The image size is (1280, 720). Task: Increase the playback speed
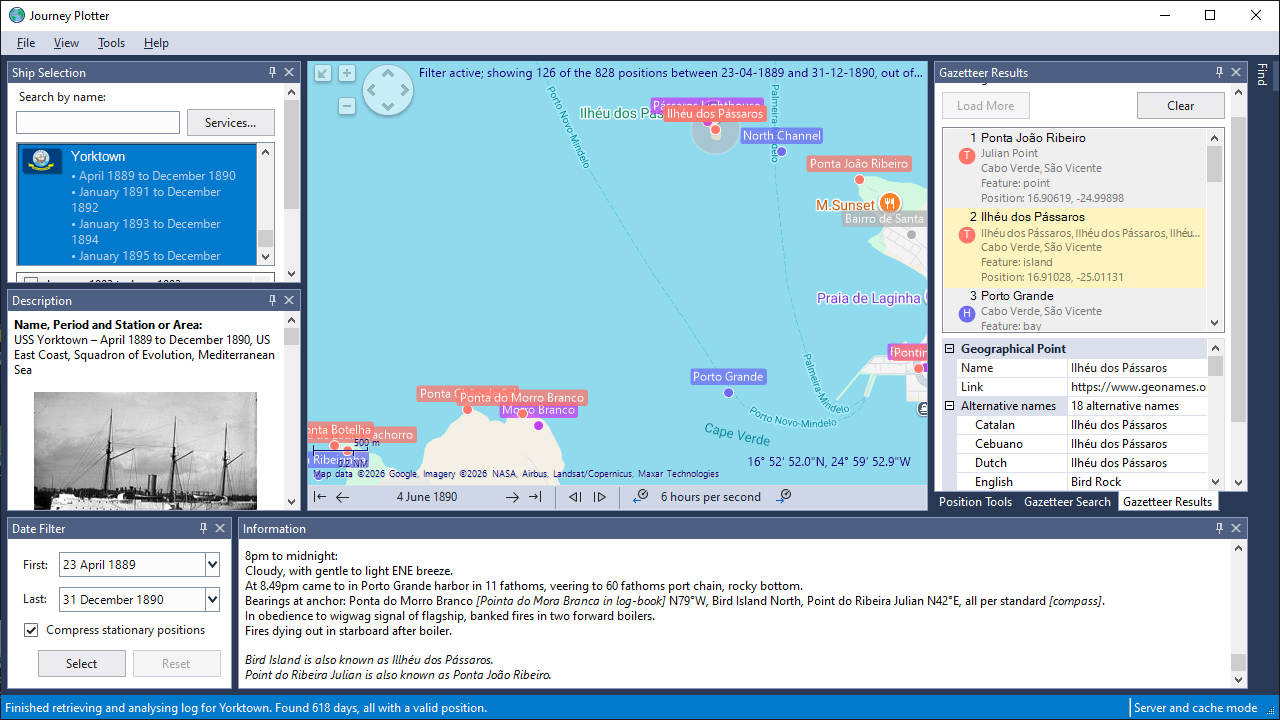point(784,497)
